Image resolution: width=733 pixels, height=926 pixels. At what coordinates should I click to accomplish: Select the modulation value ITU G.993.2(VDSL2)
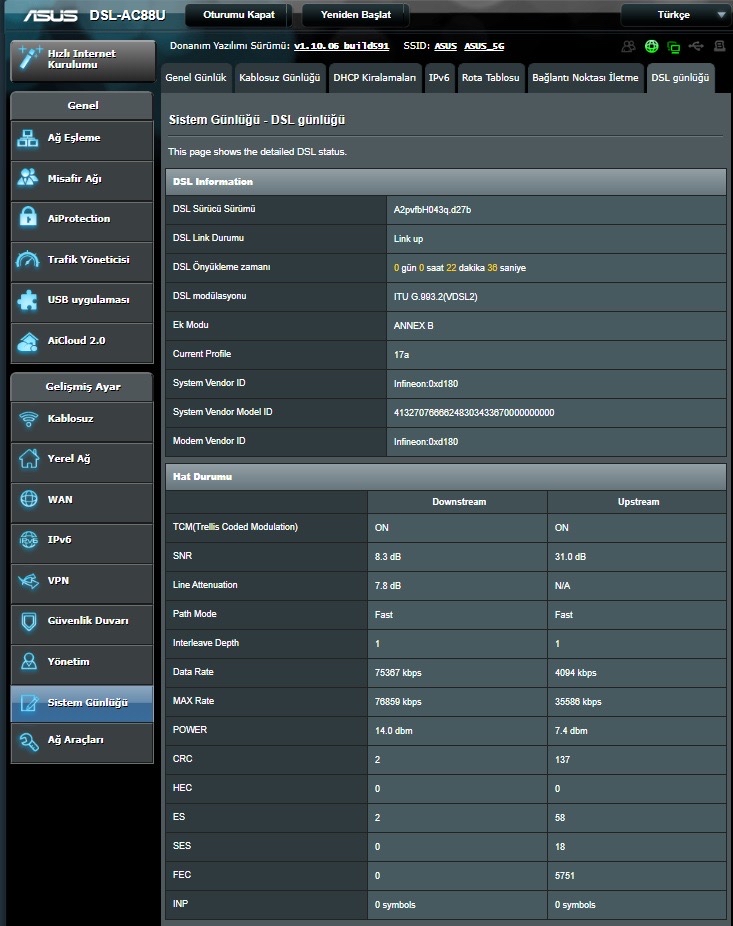coord(435,296)
